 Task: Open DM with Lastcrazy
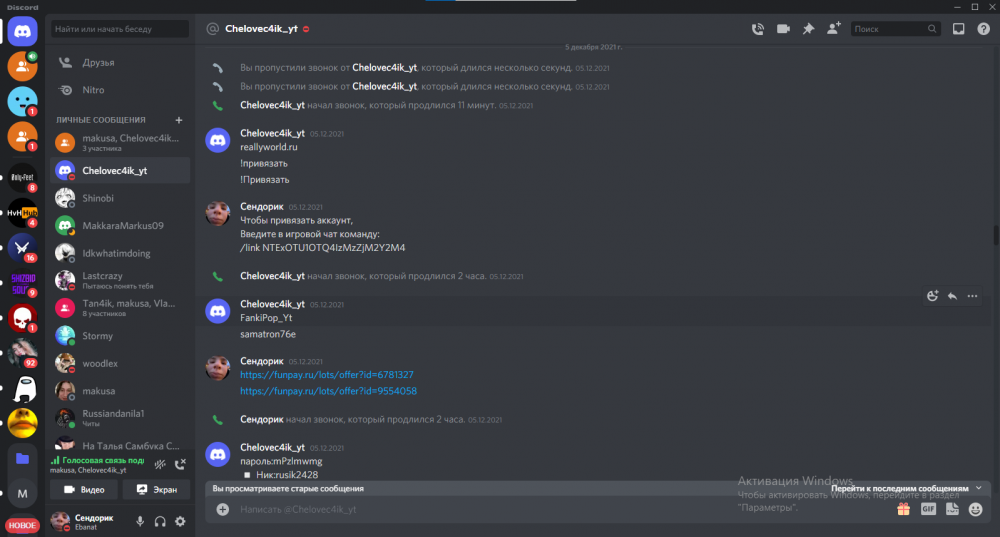coord(120,281)
